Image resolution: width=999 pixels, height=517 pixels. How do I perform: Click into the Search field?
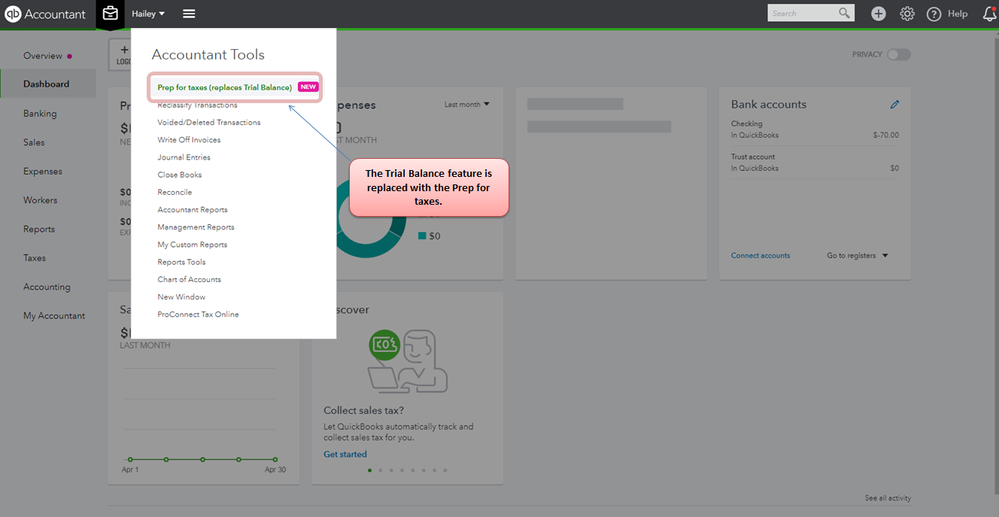point(803,13)
